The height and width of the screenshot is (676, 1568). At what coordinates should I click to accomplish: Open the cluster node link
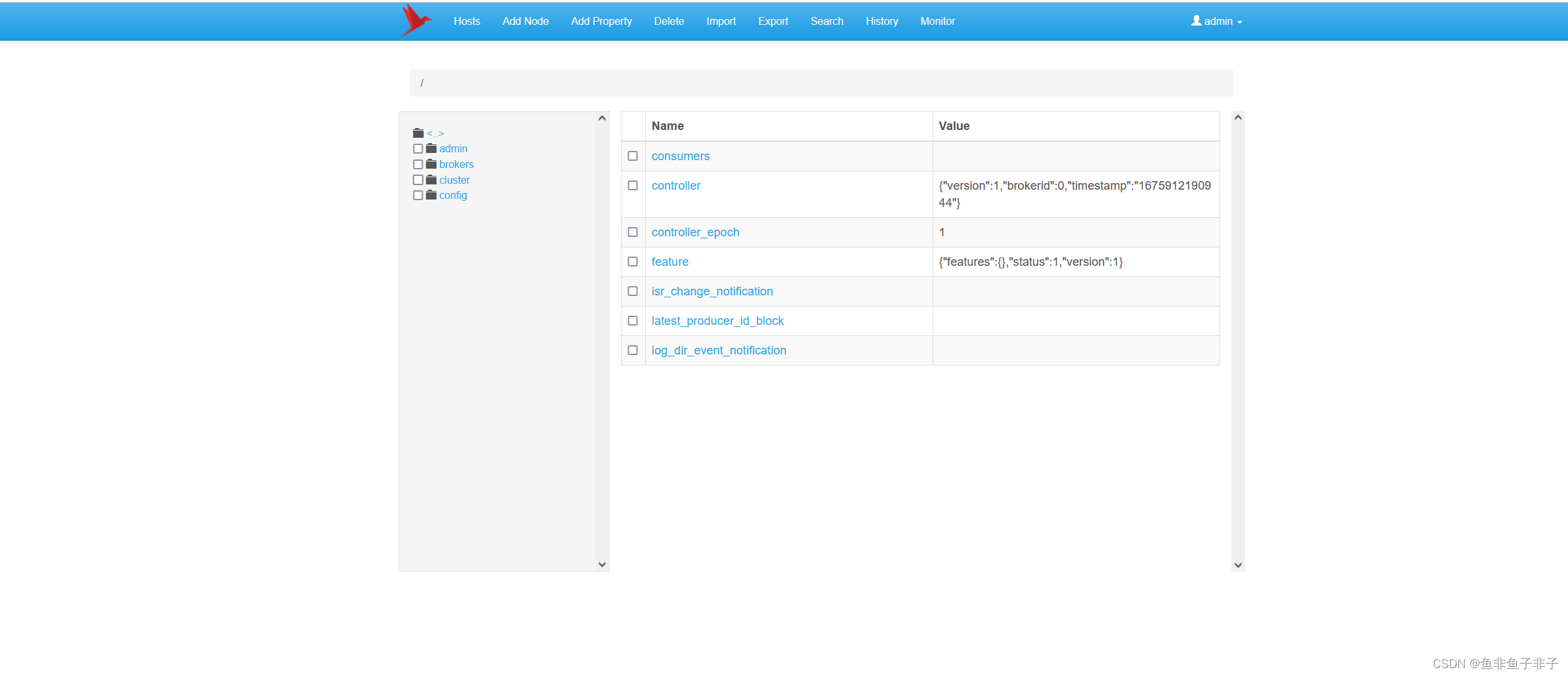coord(454,180)
